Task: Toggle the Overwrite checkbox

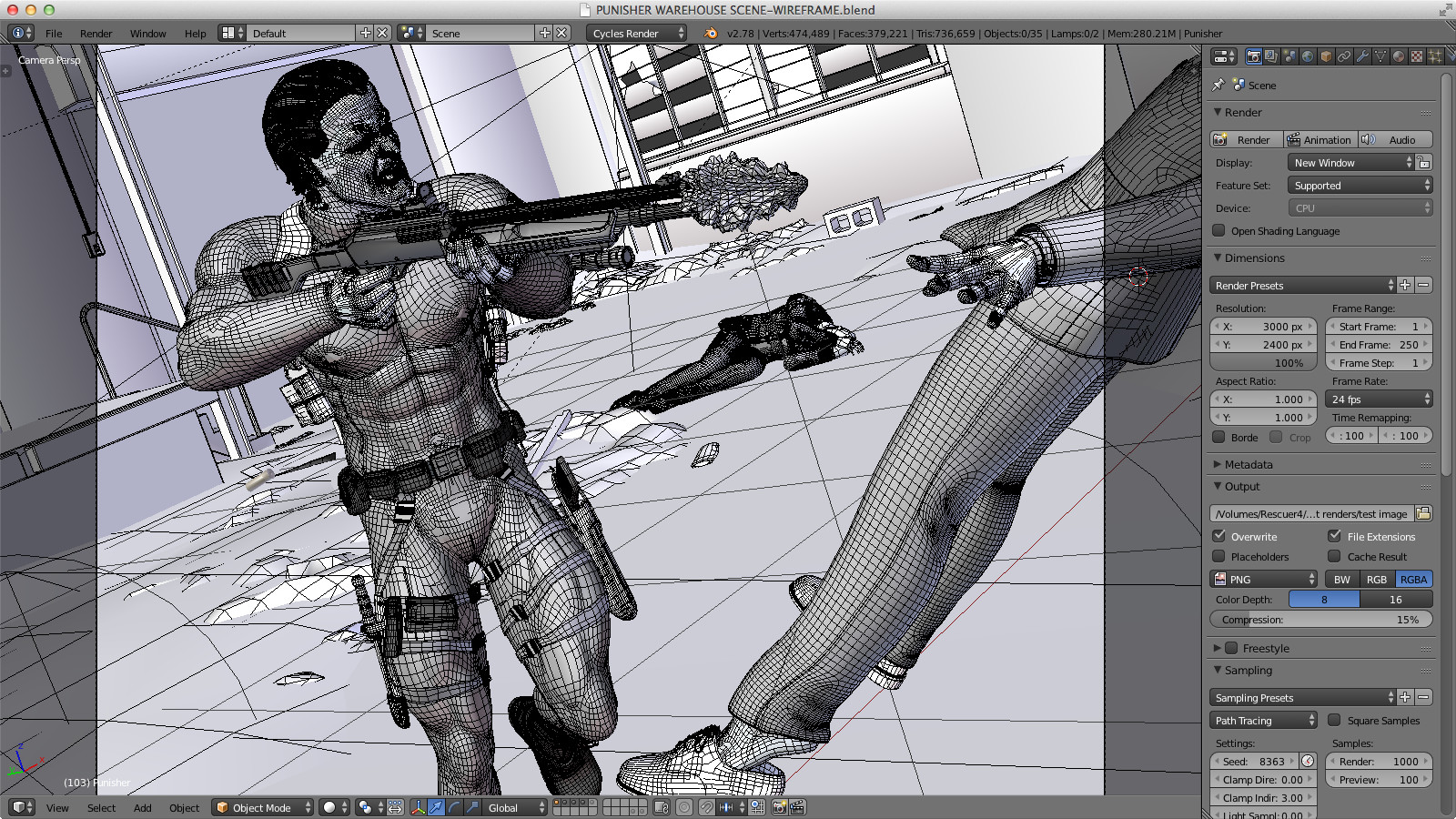Action: point(1219,536)
